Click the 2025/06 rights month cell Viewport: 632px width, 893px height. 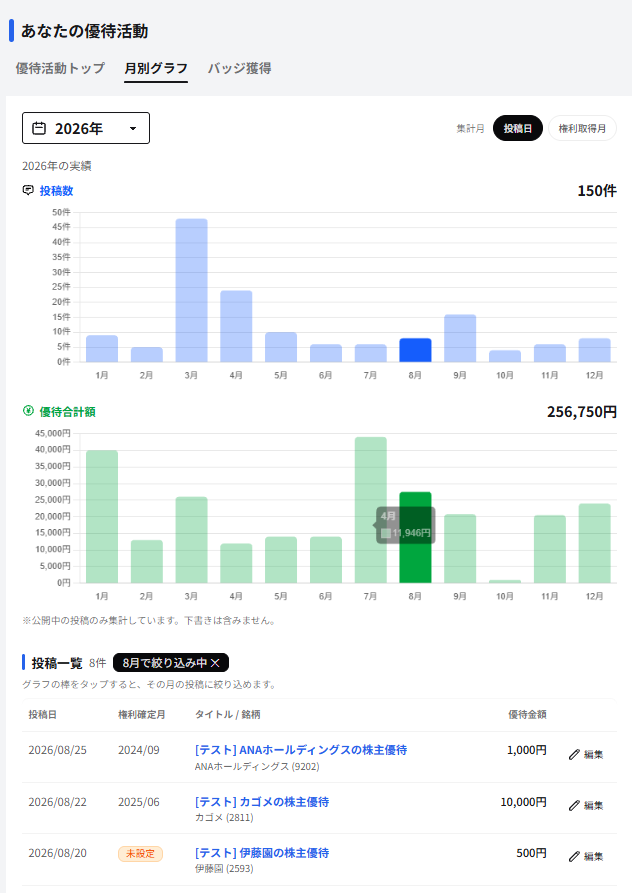[139, 802]
